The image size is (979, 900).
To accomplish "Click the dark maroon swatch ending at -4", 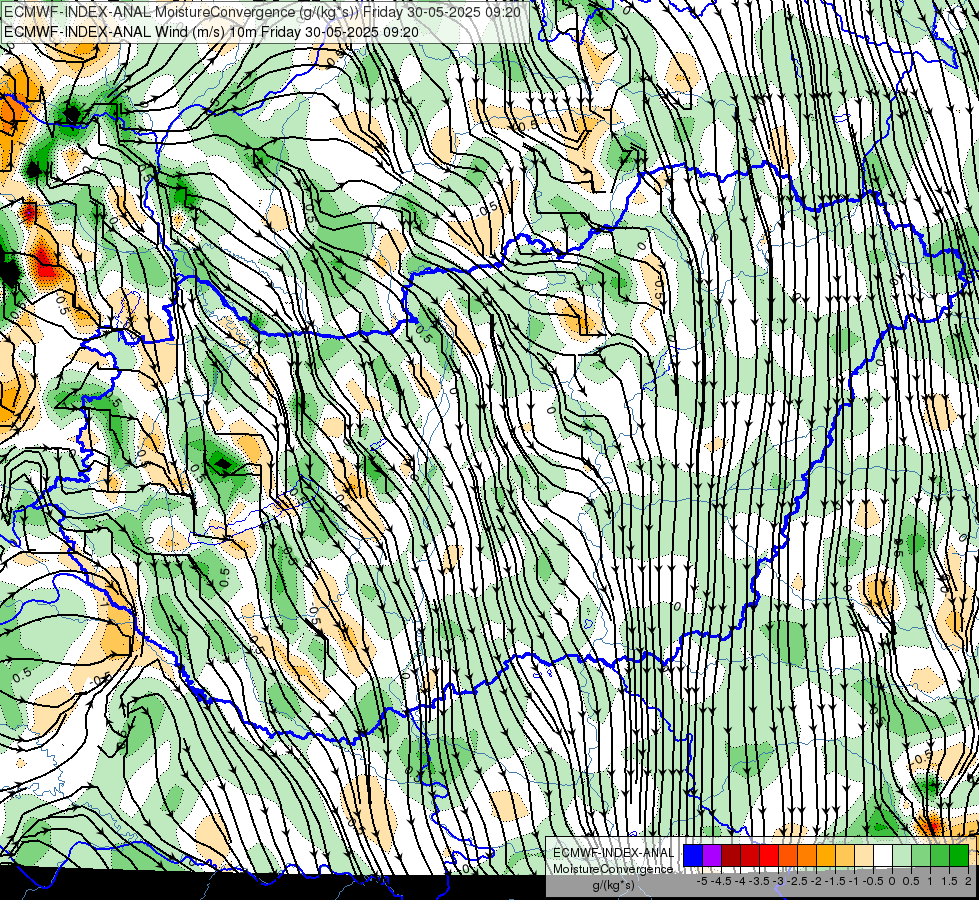I will pos(731,856).
